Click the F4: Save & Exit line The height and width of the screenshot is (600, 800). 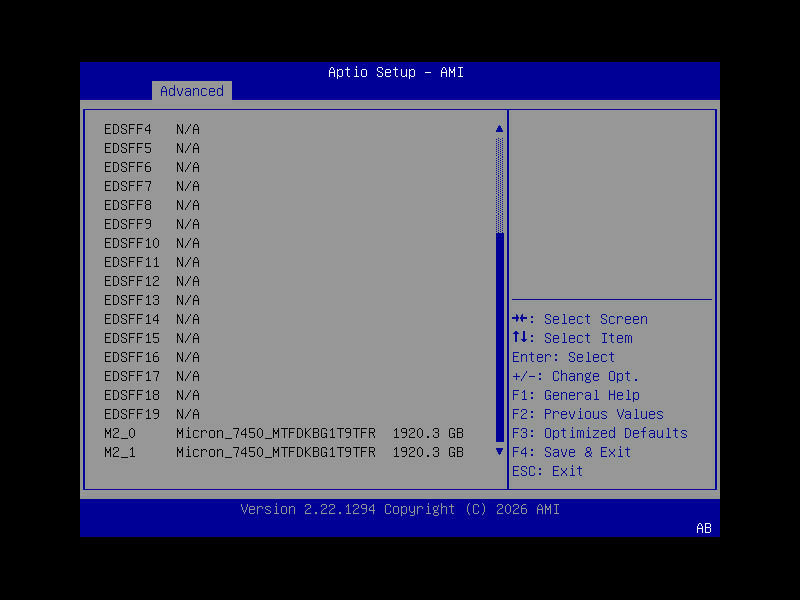571,452
